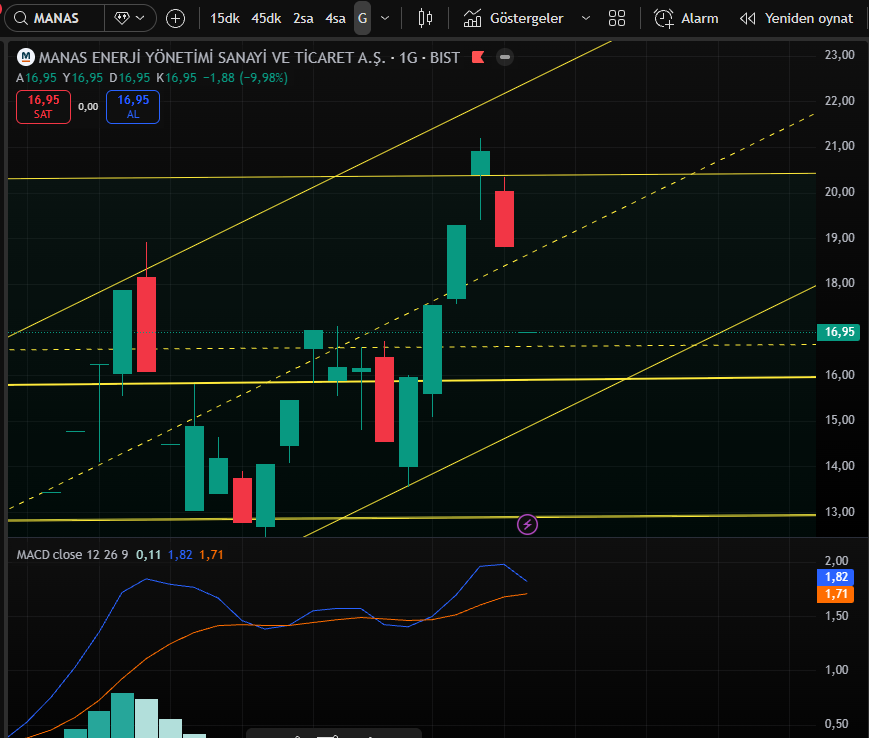Select the 16,95 current price label
This screenshot has width=869, height=738.
[x=839, y=332]
